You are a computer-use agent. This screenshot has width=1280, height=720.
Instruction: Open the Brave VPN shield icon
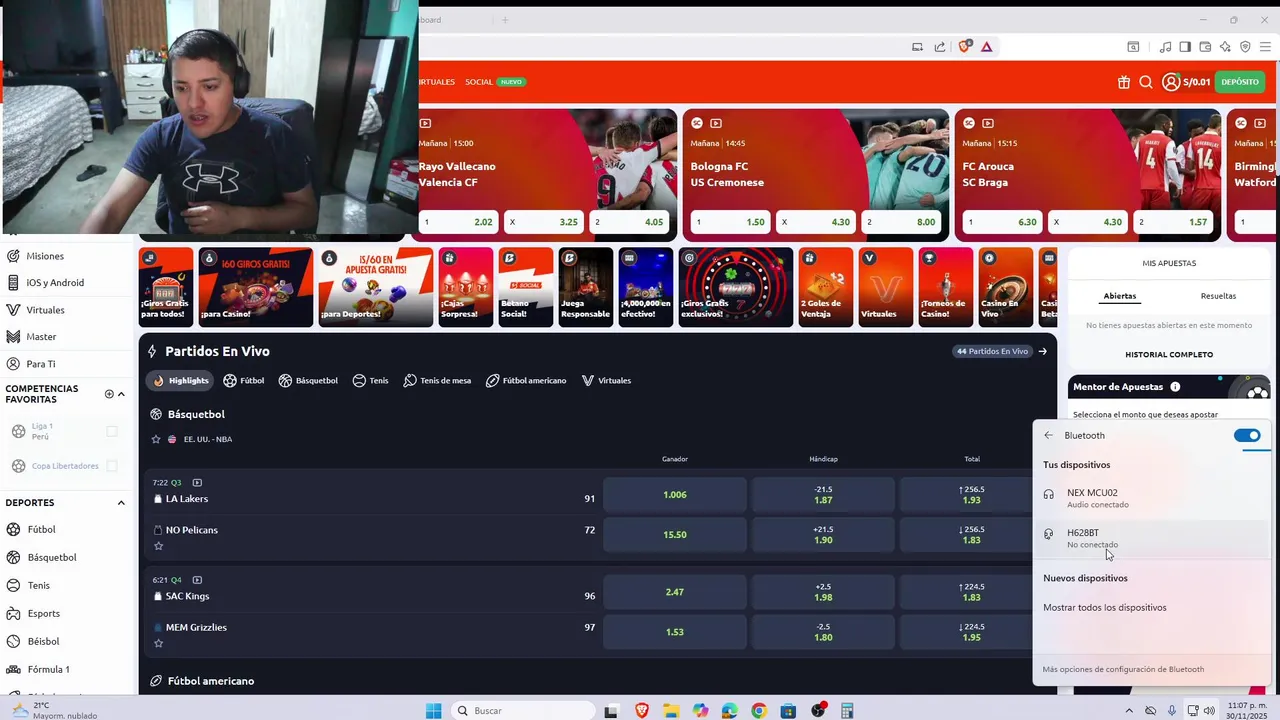[1245, 46]
